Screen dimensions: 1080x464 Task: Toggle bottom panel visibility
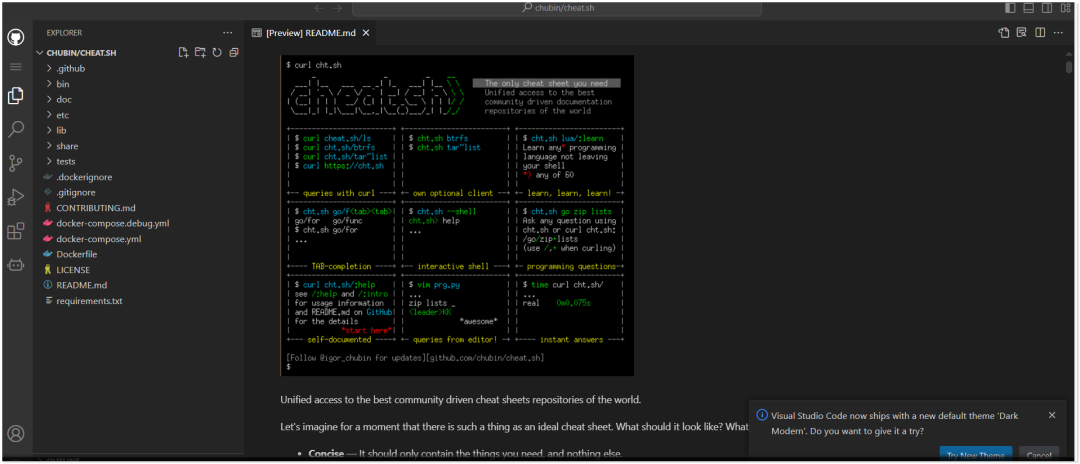click(x=1028, y=8)
